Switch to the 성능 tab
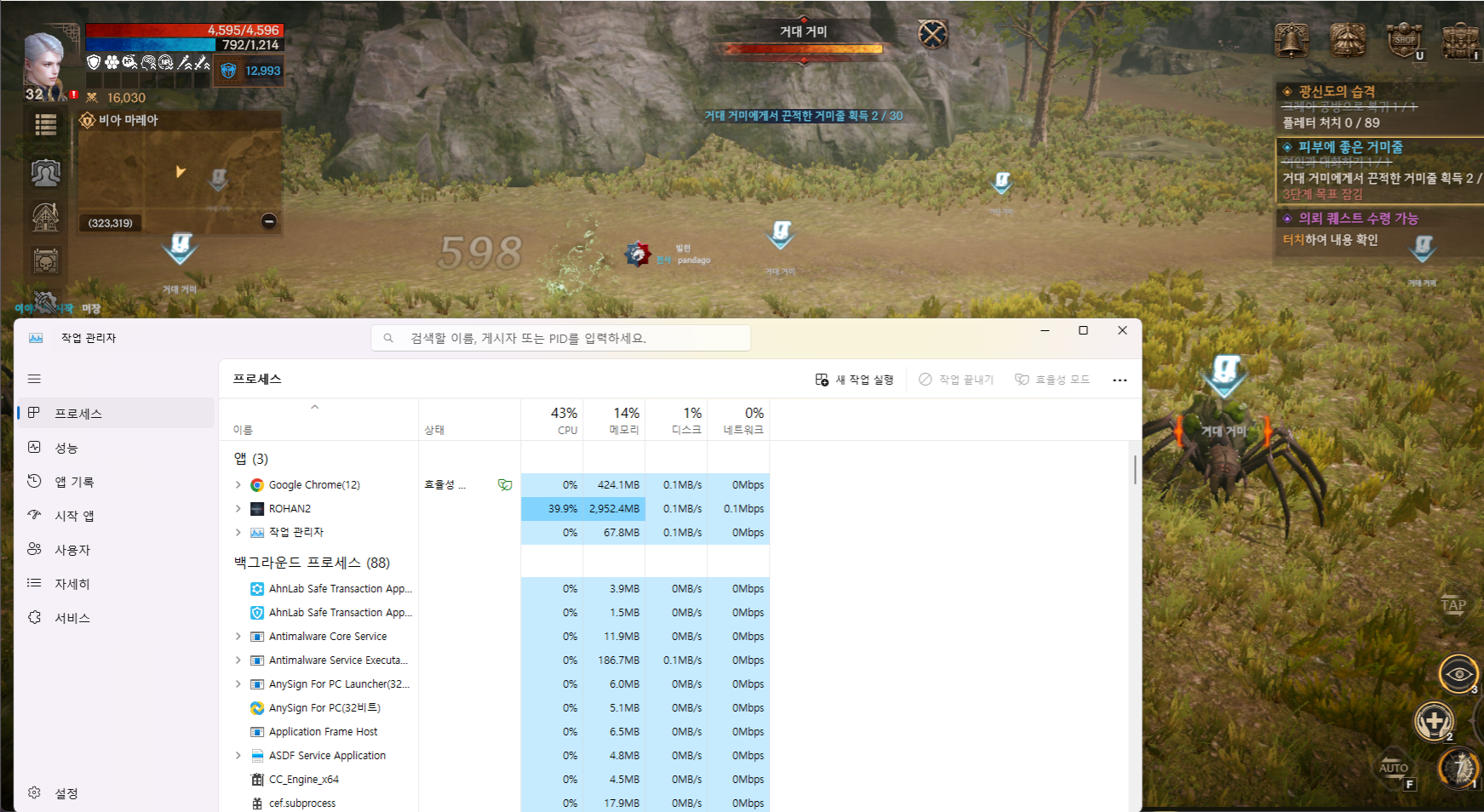Screen dimensions: 1484x812 click(x=117, y=447)
